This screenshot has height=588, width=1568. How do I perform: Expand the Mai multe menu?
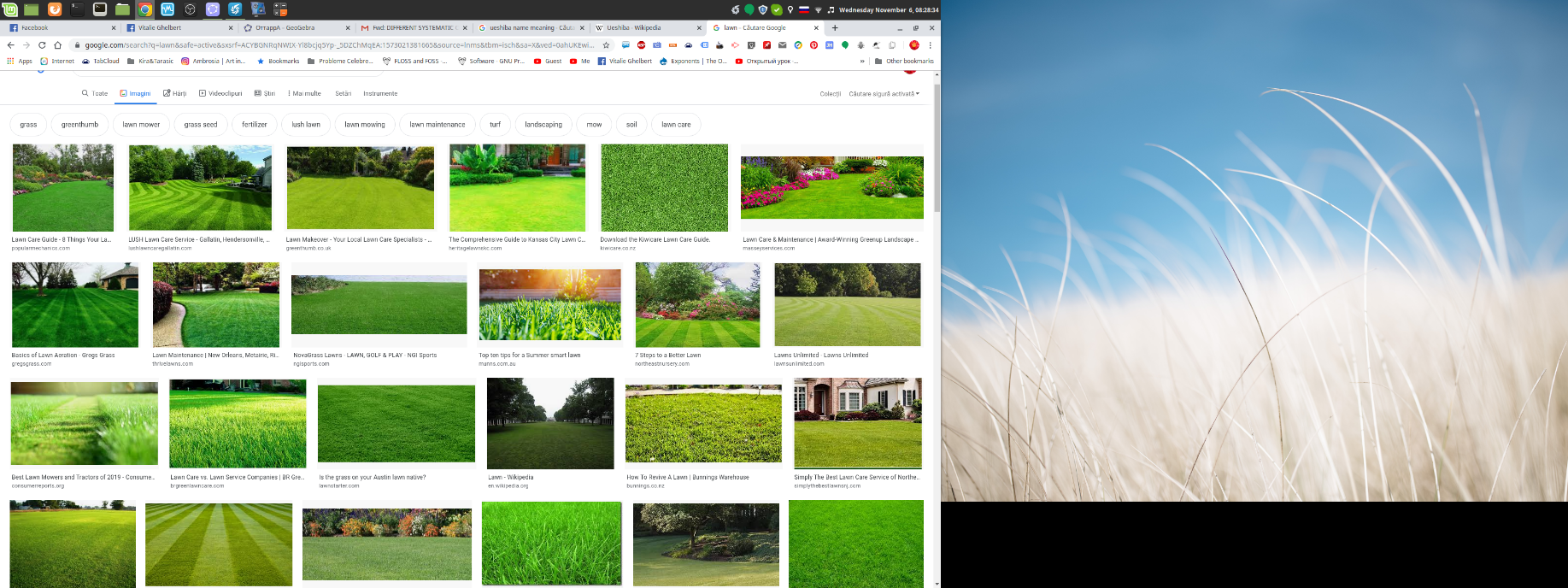[x=304, y=93]
